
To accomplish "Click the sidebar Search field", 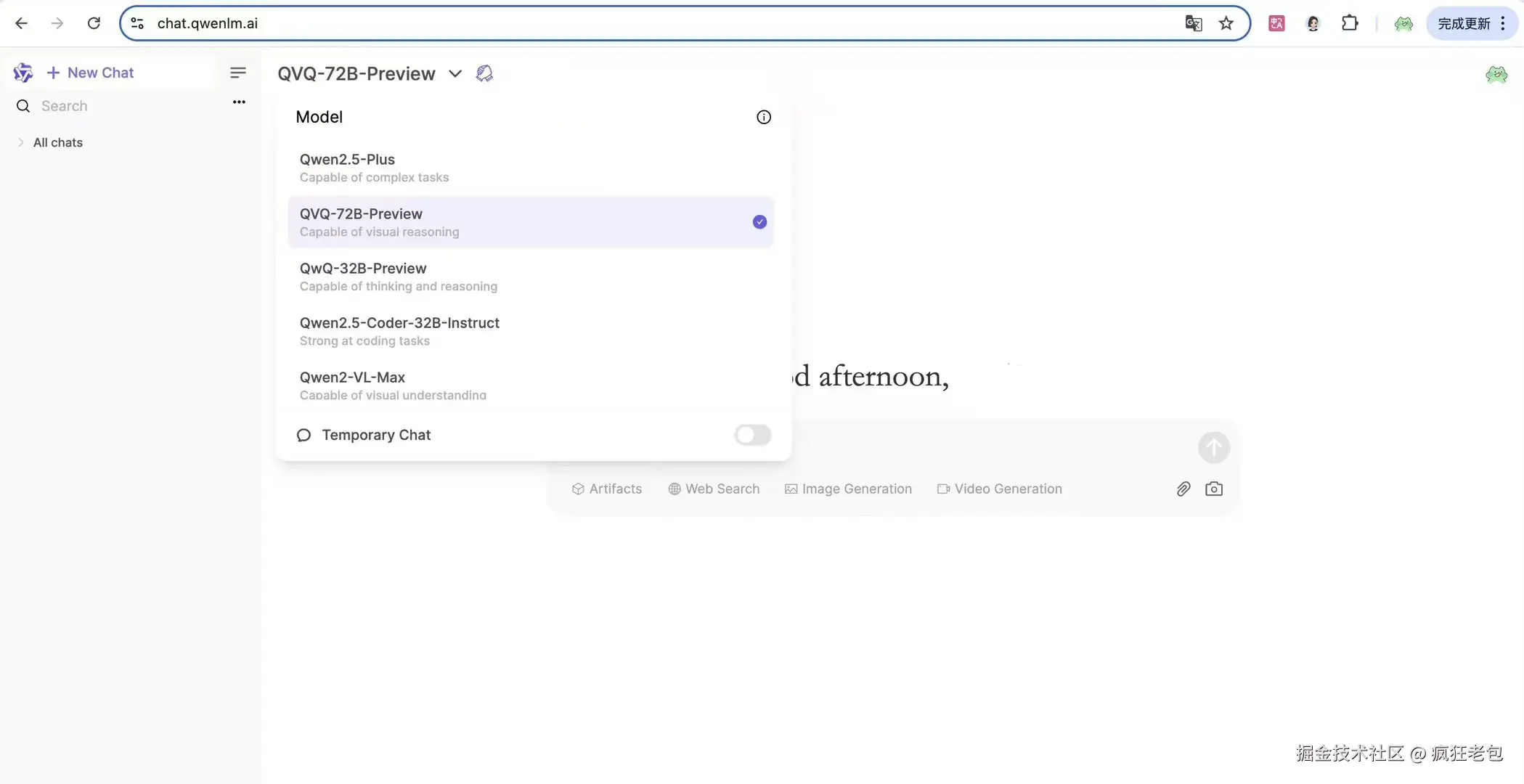I will click(109, 106).
